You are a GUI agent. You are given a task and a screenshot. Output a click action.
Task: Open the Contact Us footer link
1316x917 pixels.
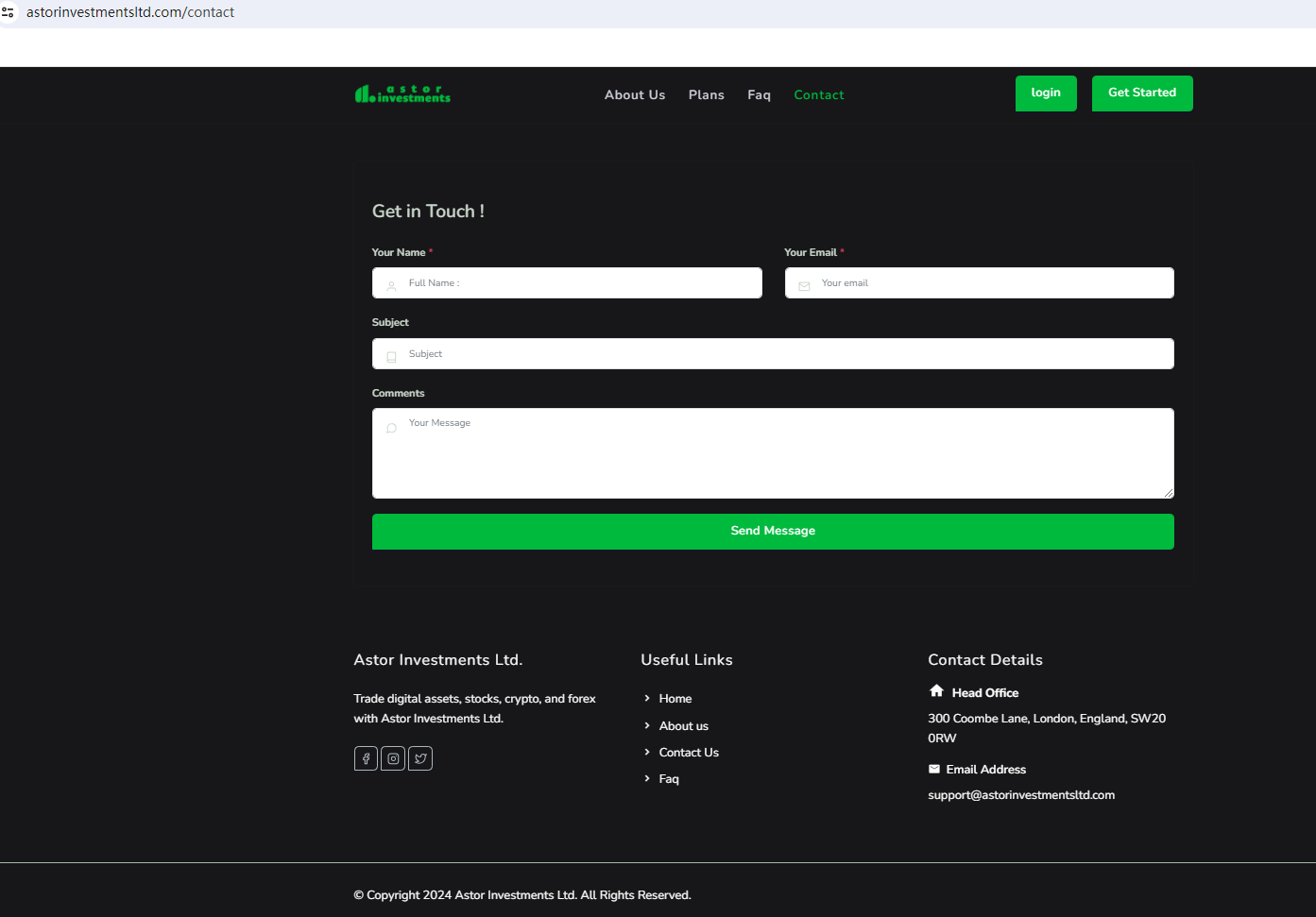pyautogui.click(x=688, y=753)
